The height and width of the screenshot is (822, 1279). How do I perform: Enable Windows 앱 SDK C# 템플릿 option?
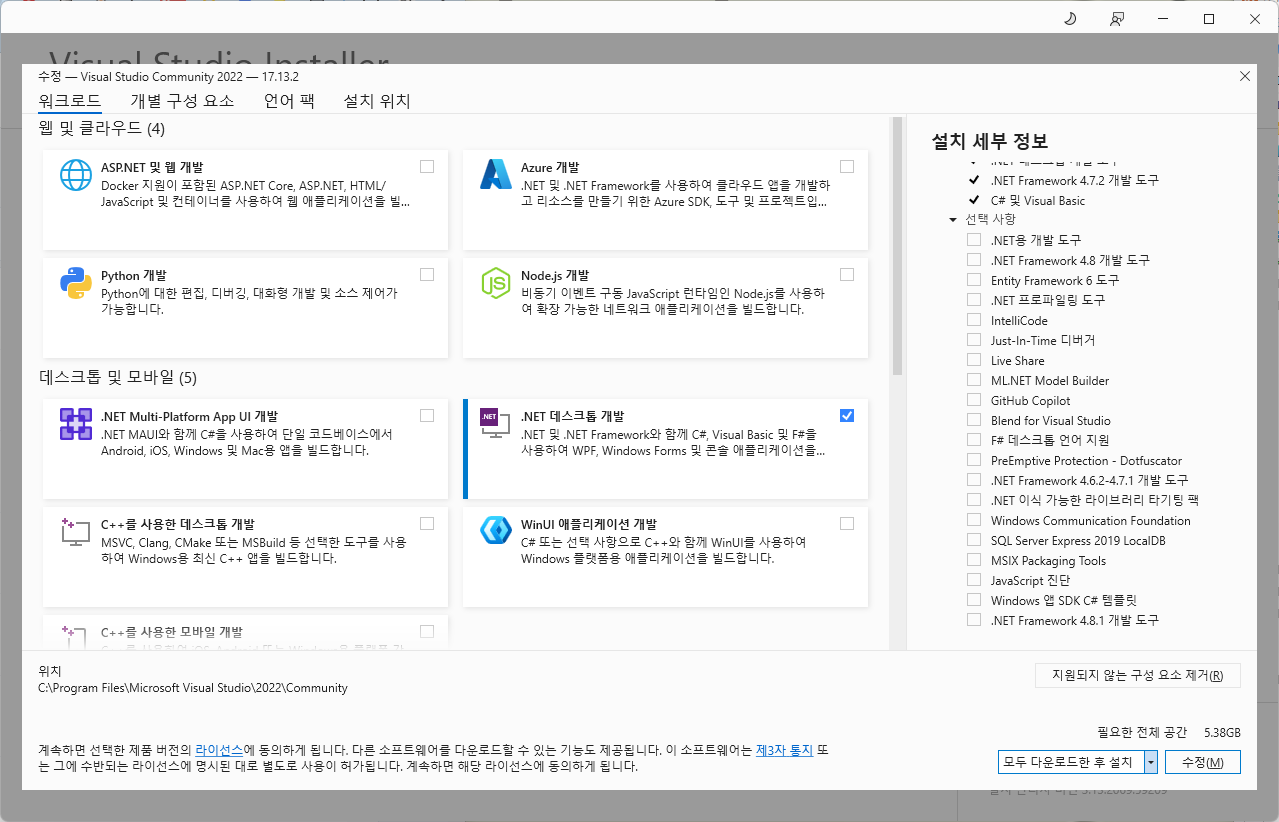point(974,600)
